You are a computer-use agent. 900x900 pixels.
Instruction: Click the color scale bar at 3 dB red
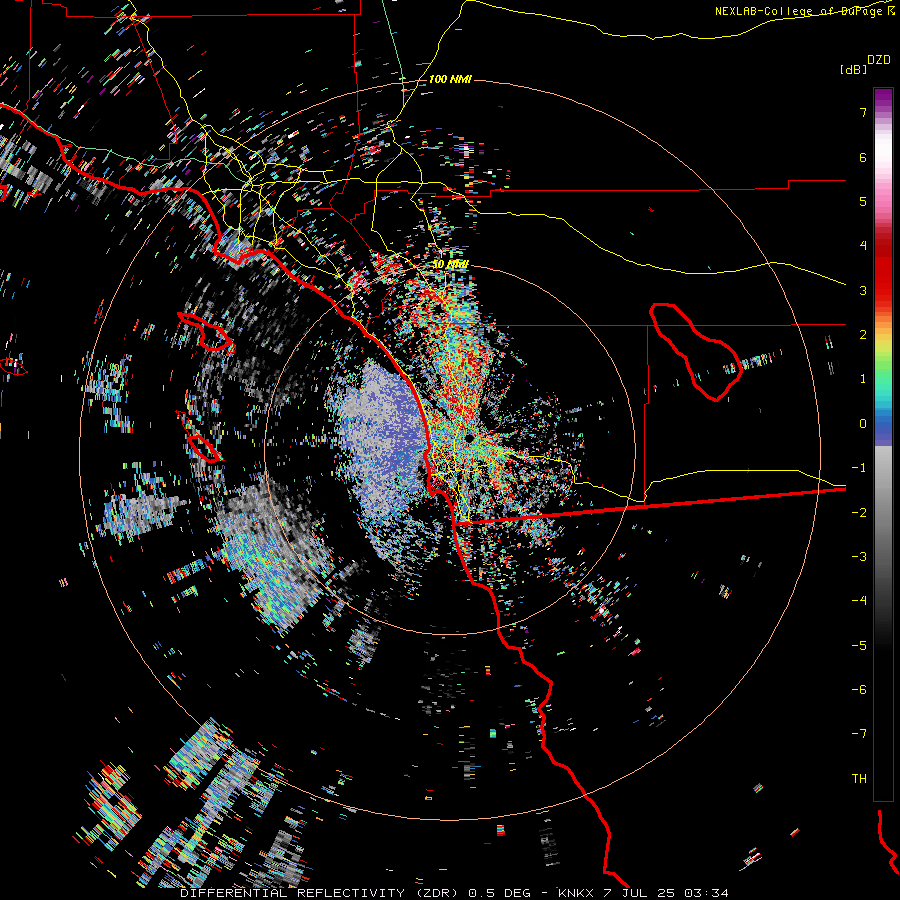pyautogui.click(x=883, y=290)
